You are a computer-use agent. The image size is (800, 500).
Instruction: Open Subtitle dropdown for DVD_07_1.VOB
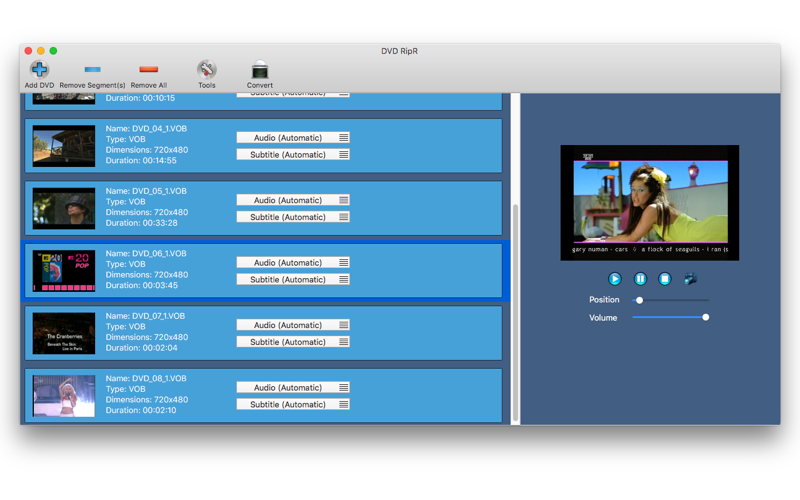click(x=293, y=342)
